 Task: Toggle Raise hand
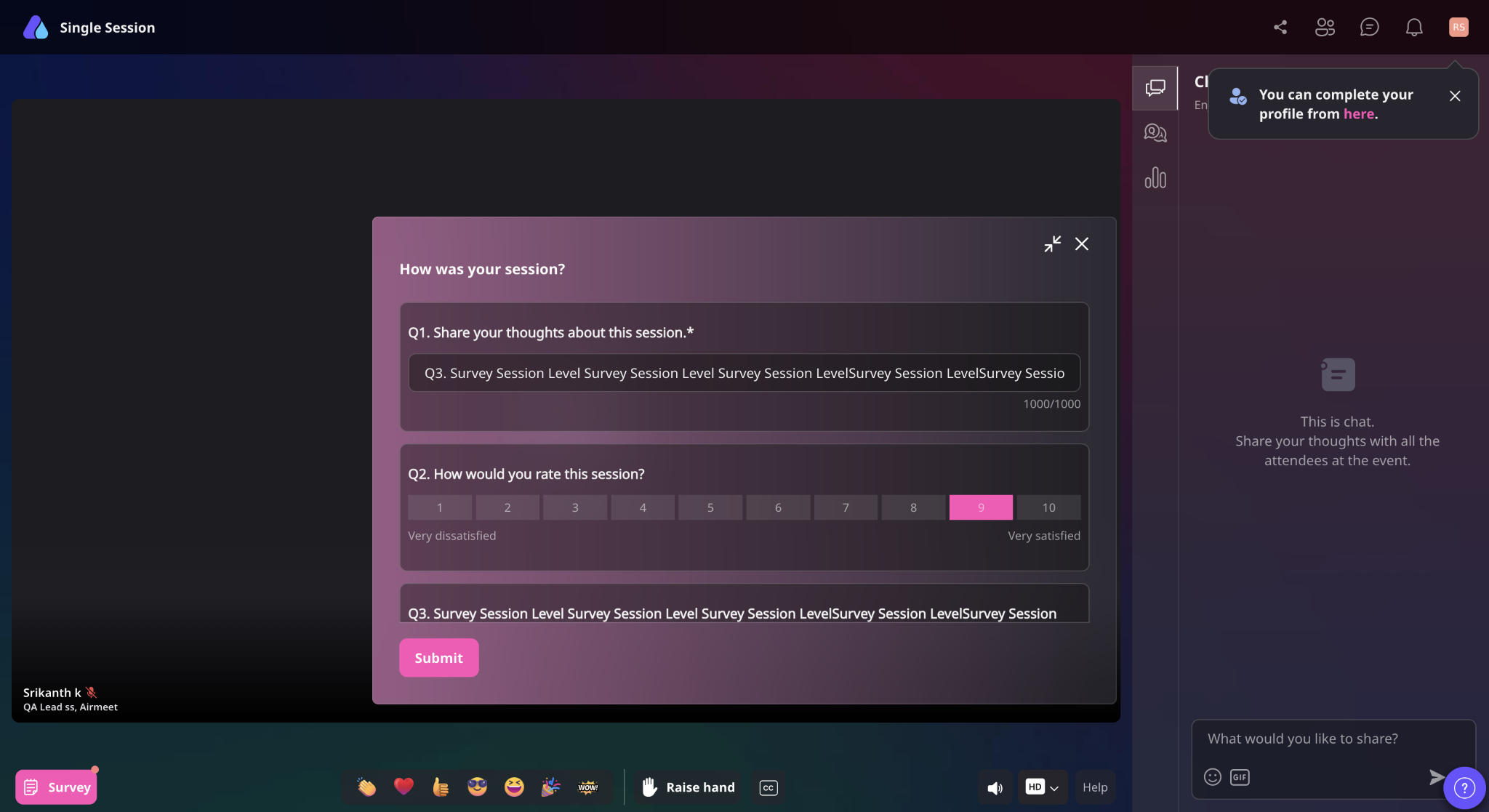tap(688, 787)
